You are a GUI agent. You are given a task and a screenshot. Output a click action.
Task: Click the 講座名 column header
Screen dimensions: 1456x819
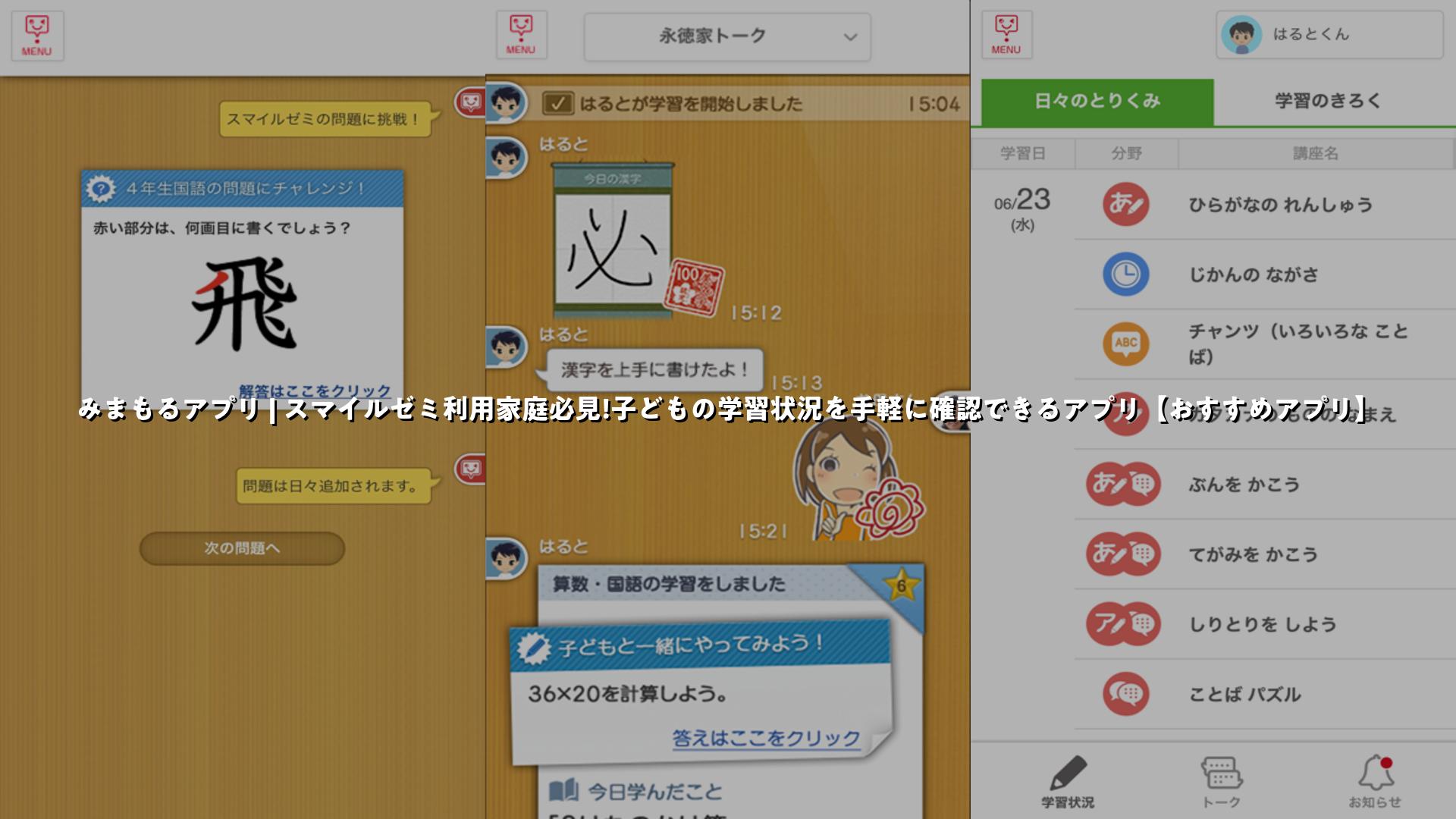click(x=1316, y=154)
